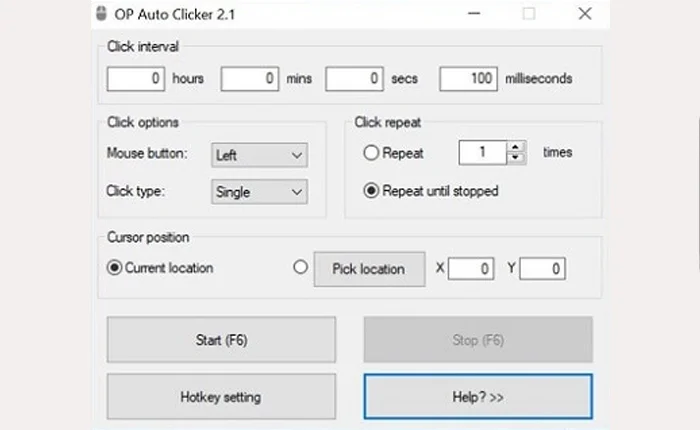This screenshot has height=430, width=700.
Task: Increase repeat times with up arrow
Action: point(516,147)
